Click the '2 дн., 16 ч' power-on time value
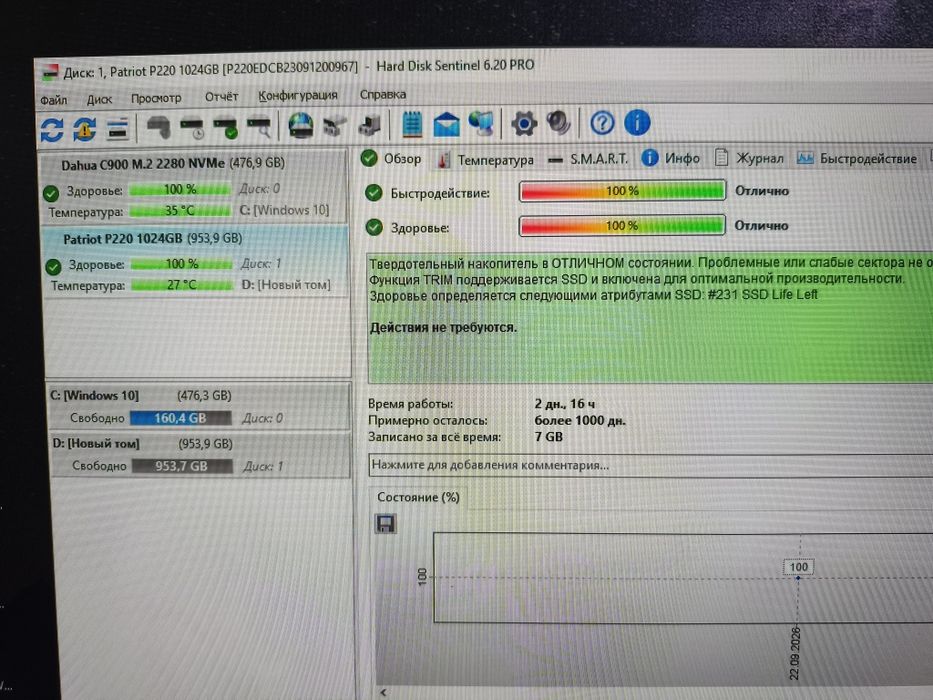The image size is (933, 700). pyautogui.click(x=565, y=404)
